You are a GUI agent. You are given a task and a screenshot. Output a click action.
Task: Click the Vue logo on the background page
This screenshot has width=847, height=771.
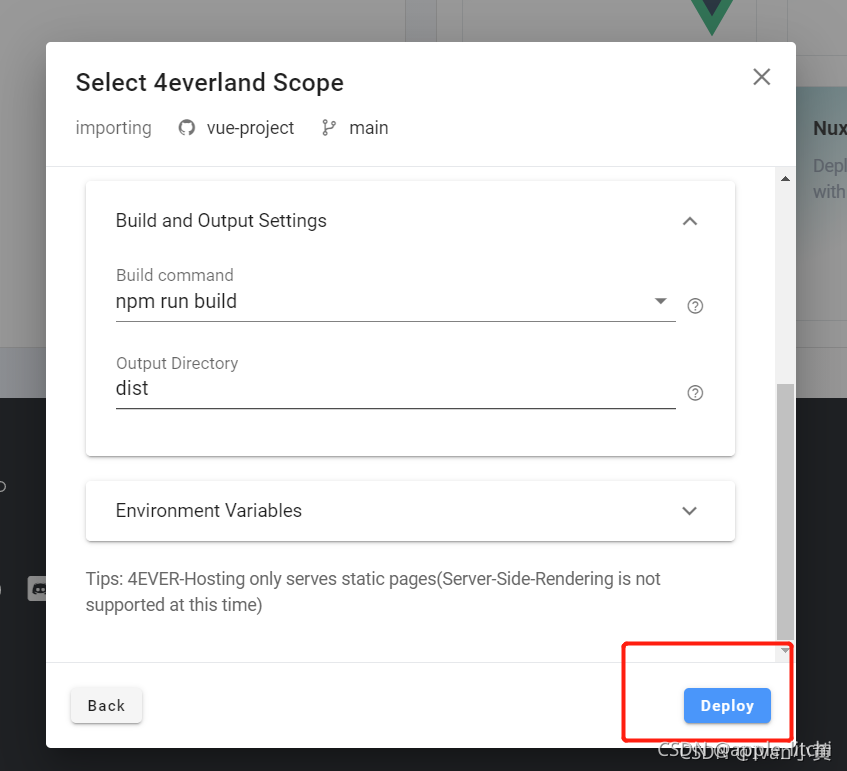click(x=711, y=17)
